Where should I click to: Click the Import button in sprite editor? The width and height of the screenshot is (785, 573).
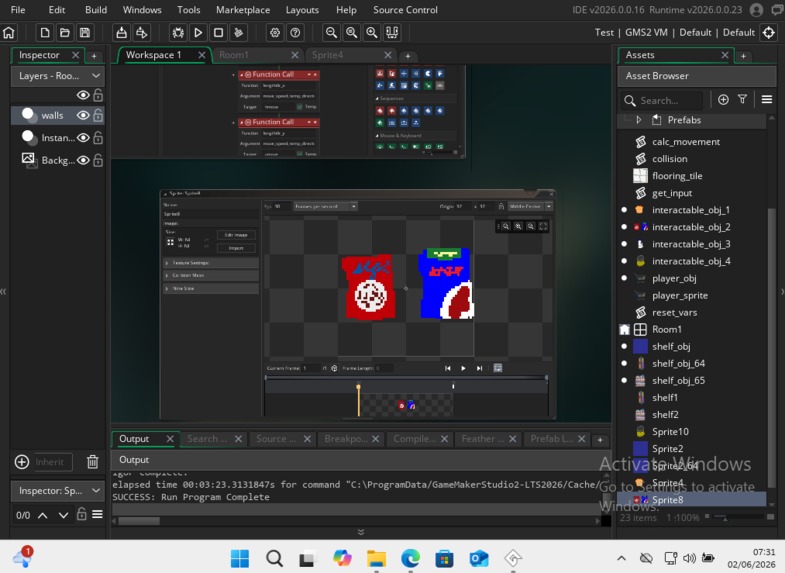(x=236, y=248)
